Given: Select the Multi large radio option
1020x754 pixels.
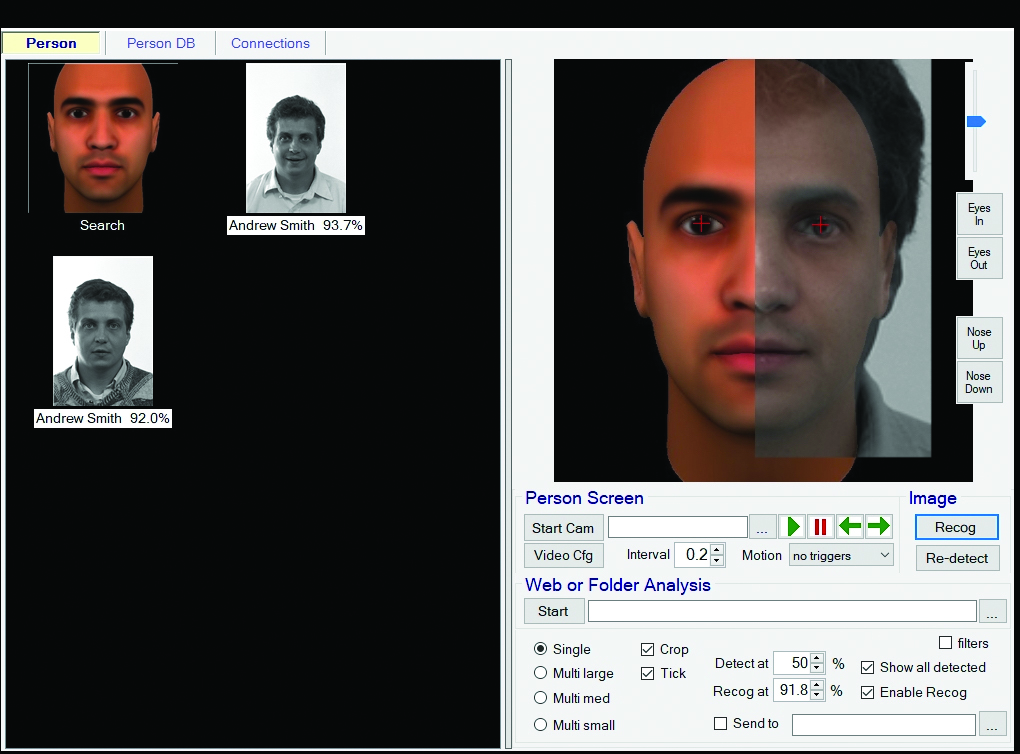Looking at the screenshot, I should click(541, 673).
